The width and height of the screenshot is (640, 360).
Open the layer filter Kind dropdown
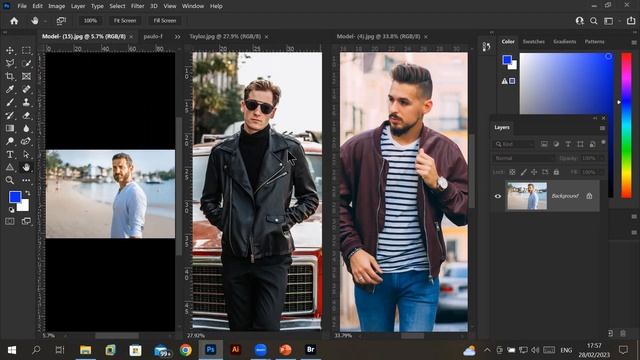[x=514, y=144]
